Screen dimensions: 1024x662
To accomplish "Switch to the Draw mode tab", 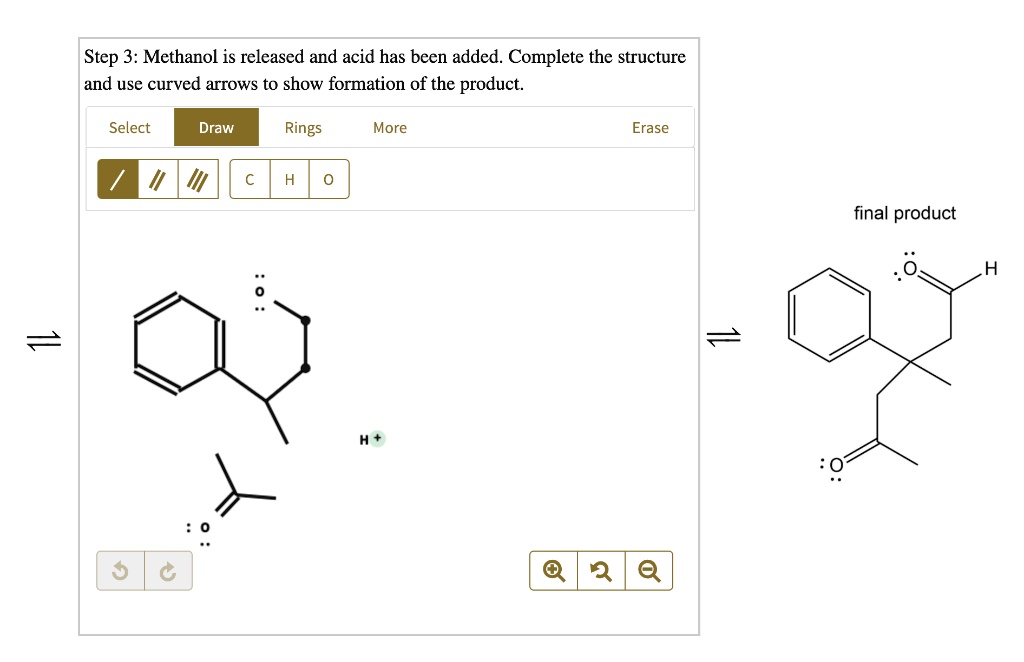I will [215, 127].
